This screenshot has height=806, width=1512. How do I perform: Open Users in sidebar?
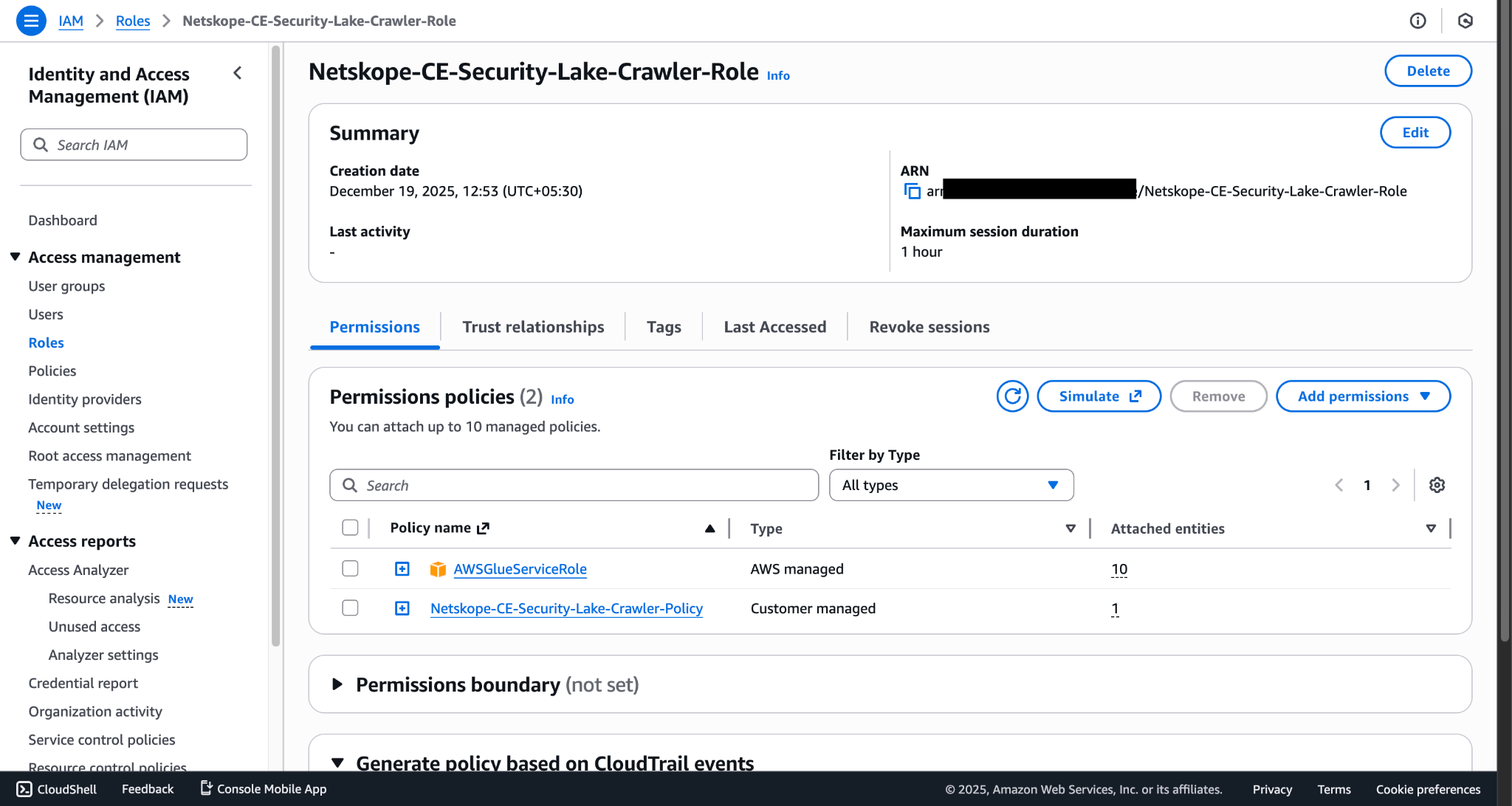pyautogui.click(x=46, y=314)
